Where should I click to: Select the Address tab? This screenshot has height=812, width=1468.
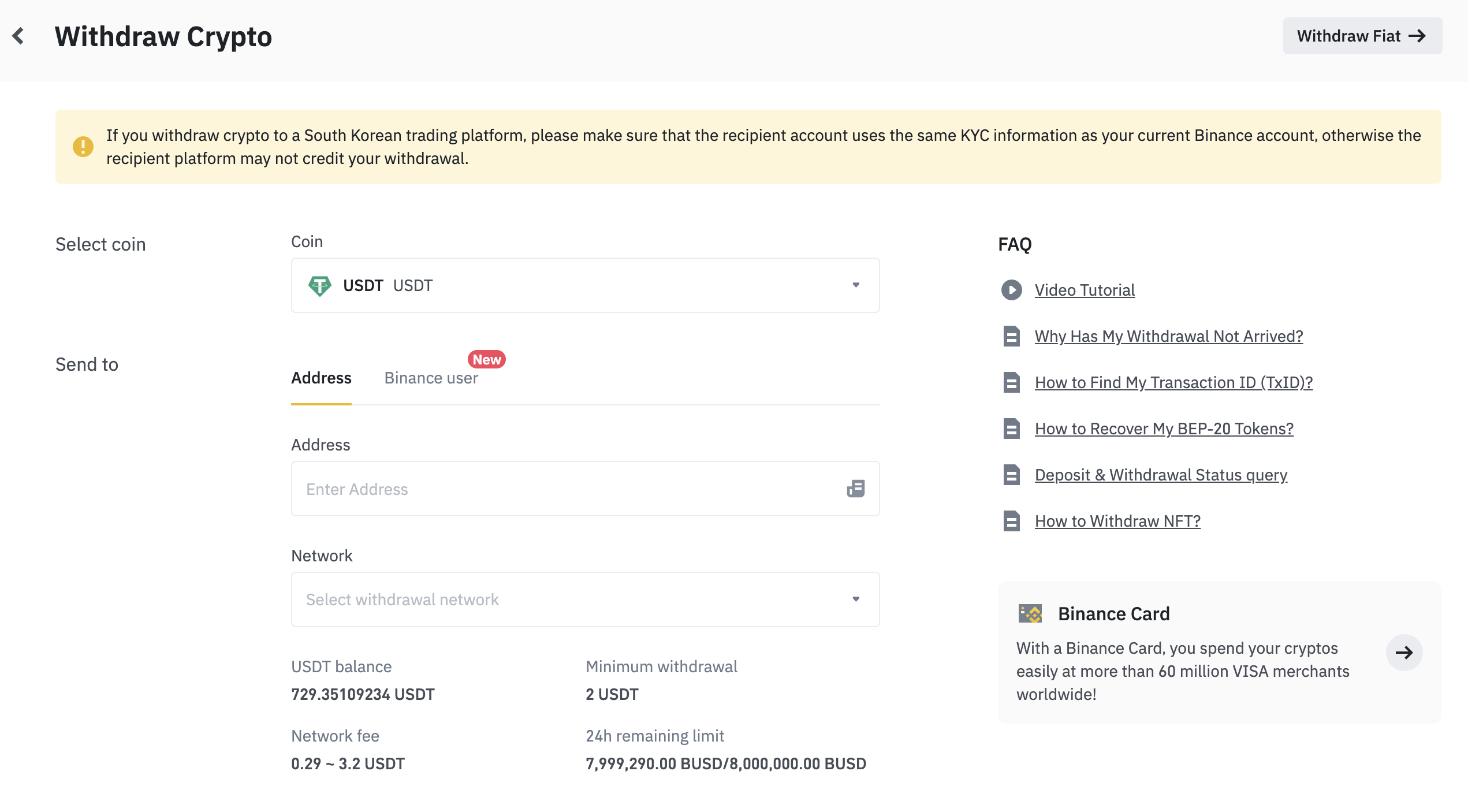click(321, 378)
